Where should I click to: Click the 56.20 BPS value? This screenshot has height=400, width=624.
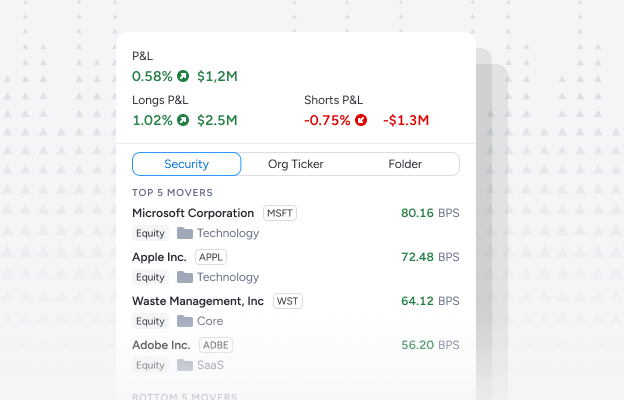pos(430,345)
